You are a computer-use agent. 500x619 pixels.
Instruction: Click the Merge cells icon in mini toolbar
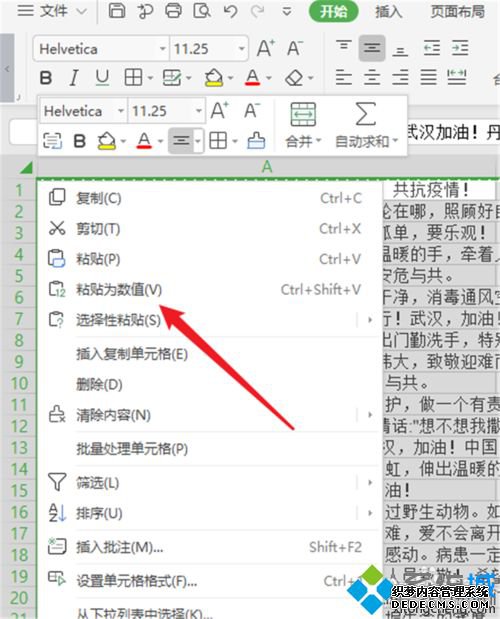point(303,114)
